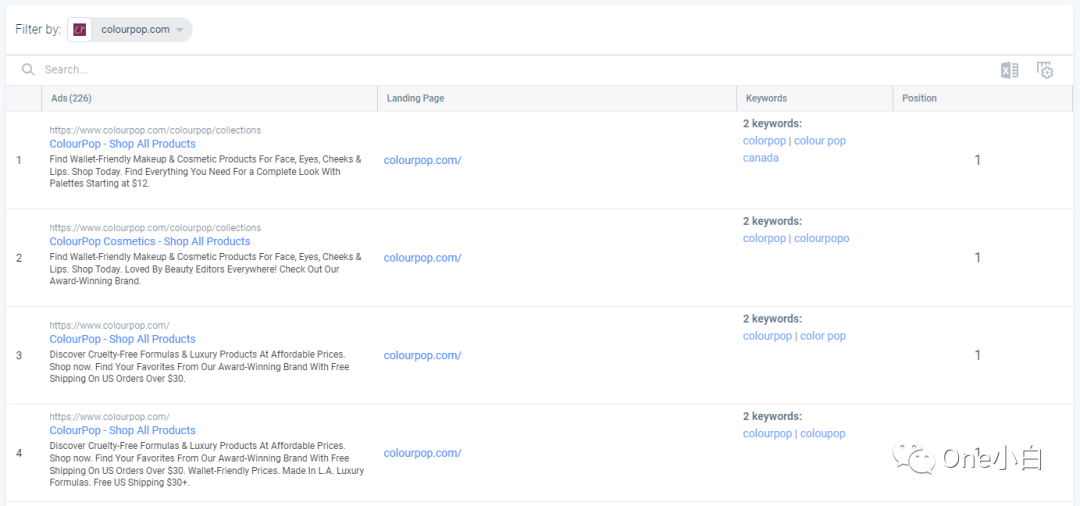Click the search magnifier icon
Screen dimensions: 1080x506
tap(28, 70)
